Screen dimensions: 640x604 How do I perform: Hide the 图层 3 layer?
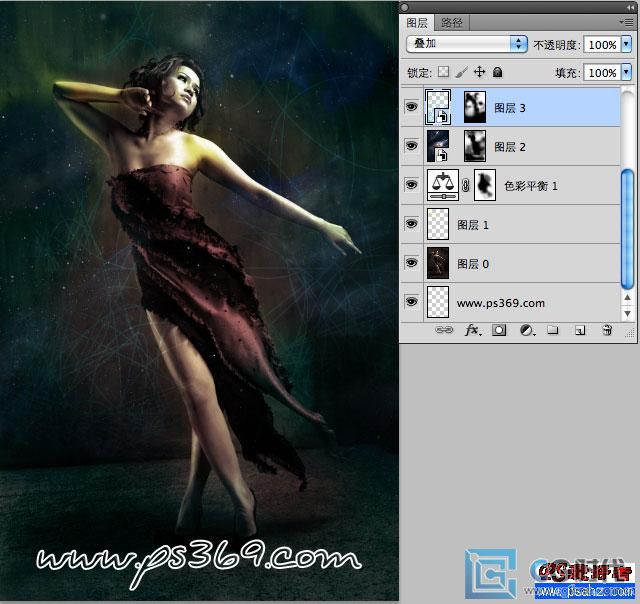tap(411, 107)
